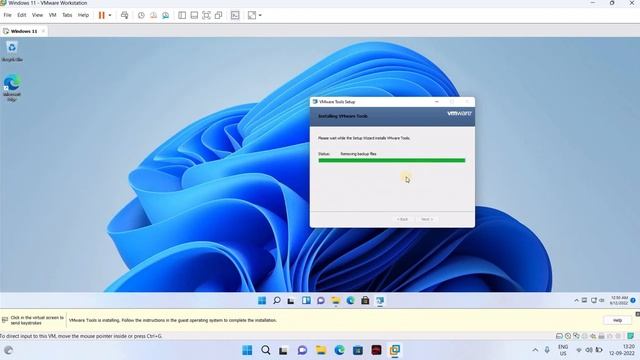
Task: Select the VMware Workstation host taskbar icon
Action: (x=395, y=350)
